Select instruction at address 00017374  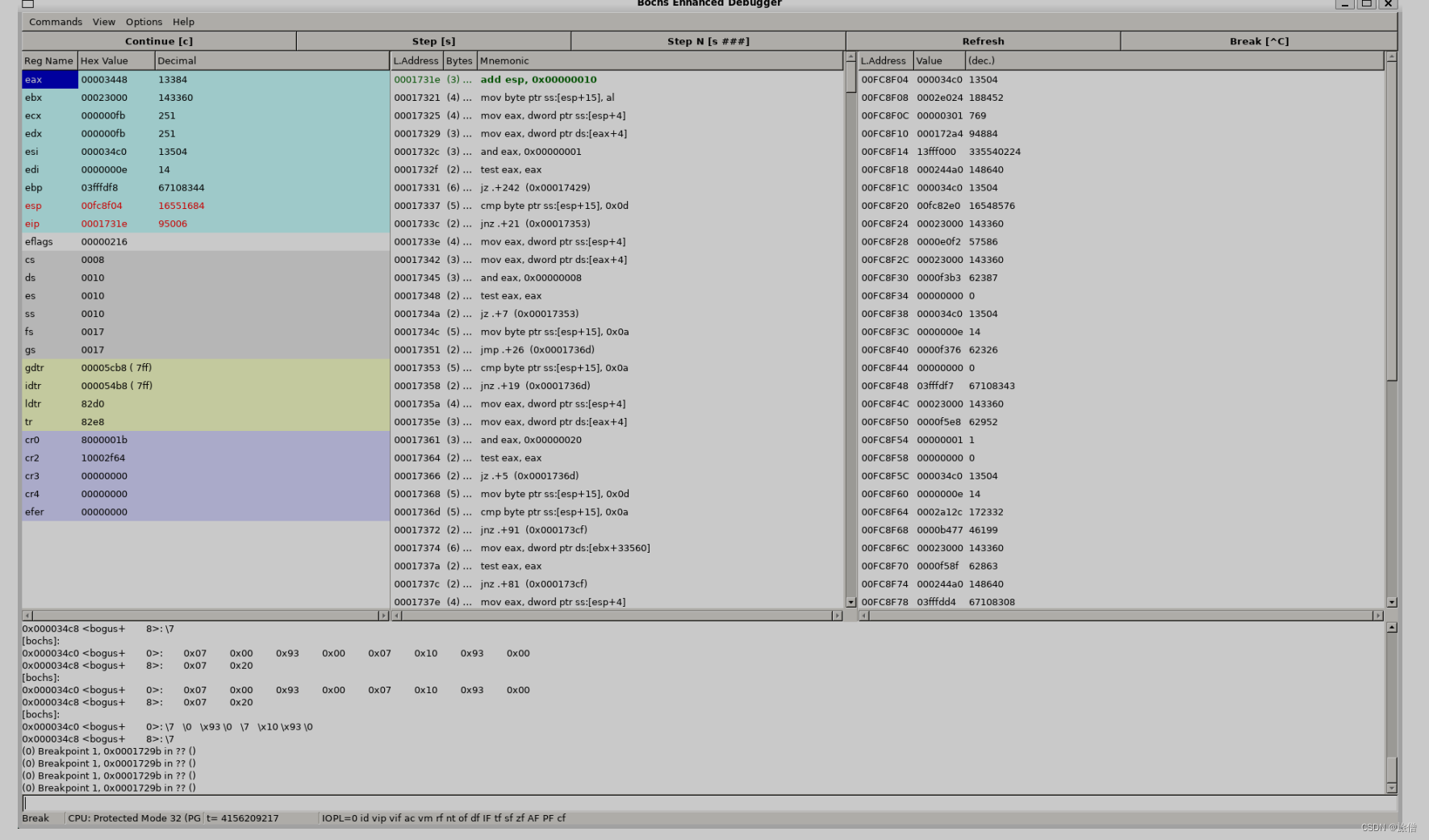pos(617,548)
